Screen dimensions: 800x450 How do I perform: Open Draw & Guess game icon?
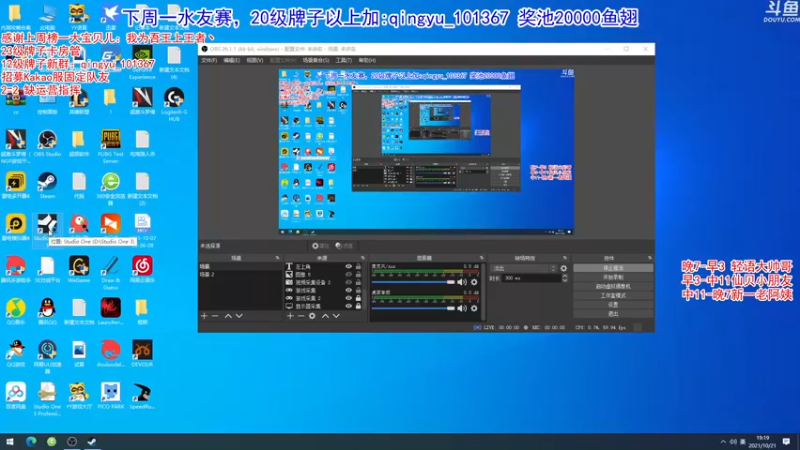click(x=111, y=273)
